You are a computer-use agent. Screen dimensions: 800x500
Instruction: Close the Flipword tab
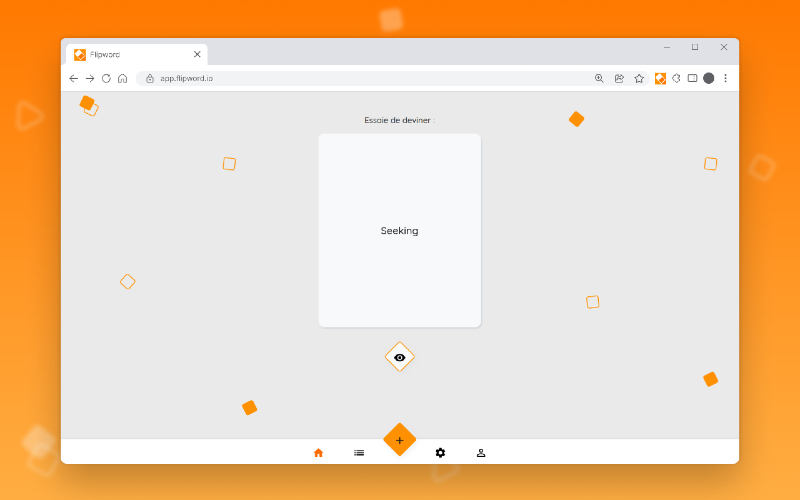click(197, 54)
